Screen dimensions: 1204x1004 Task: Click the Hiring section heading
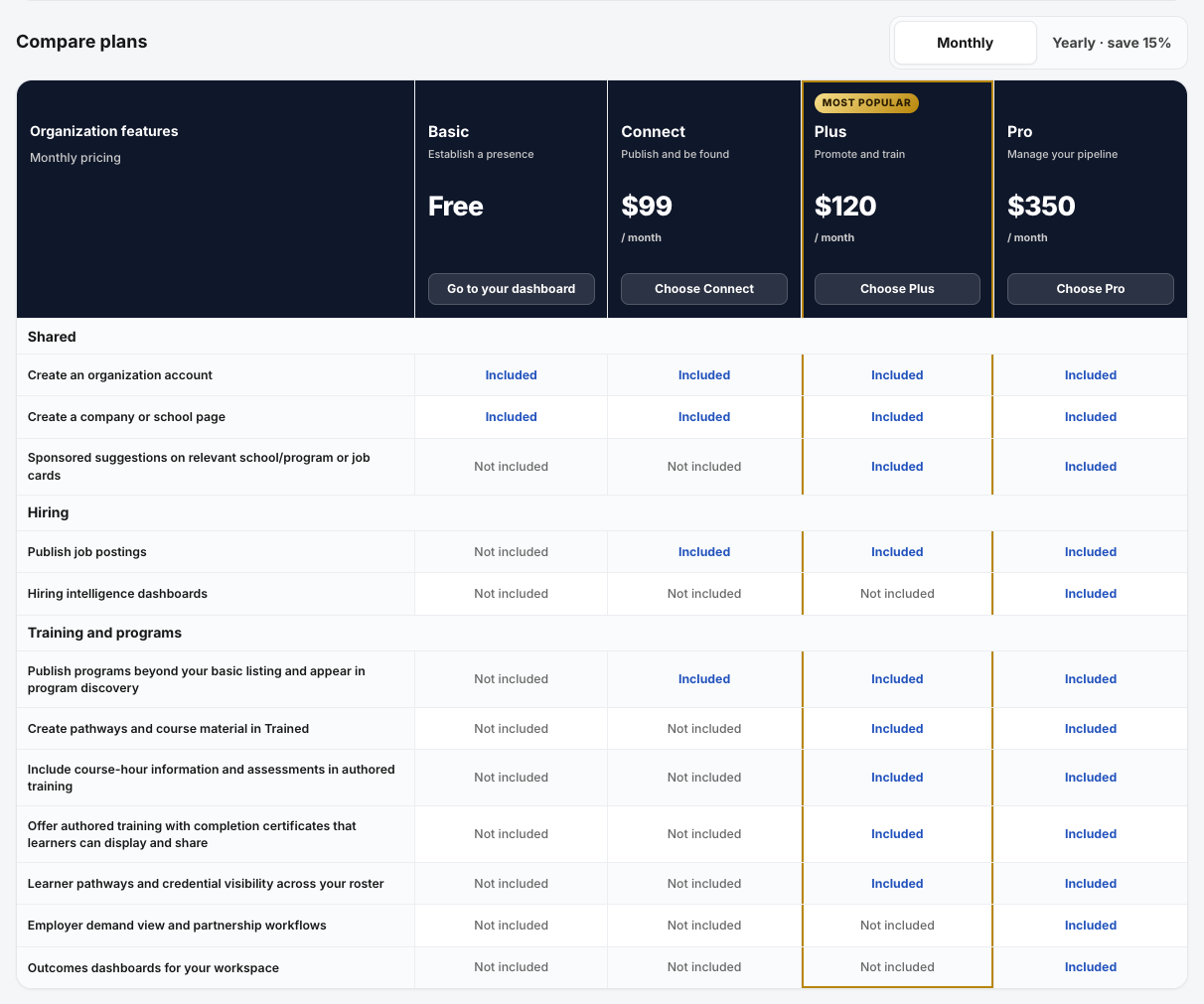click(x=48, y=512)
